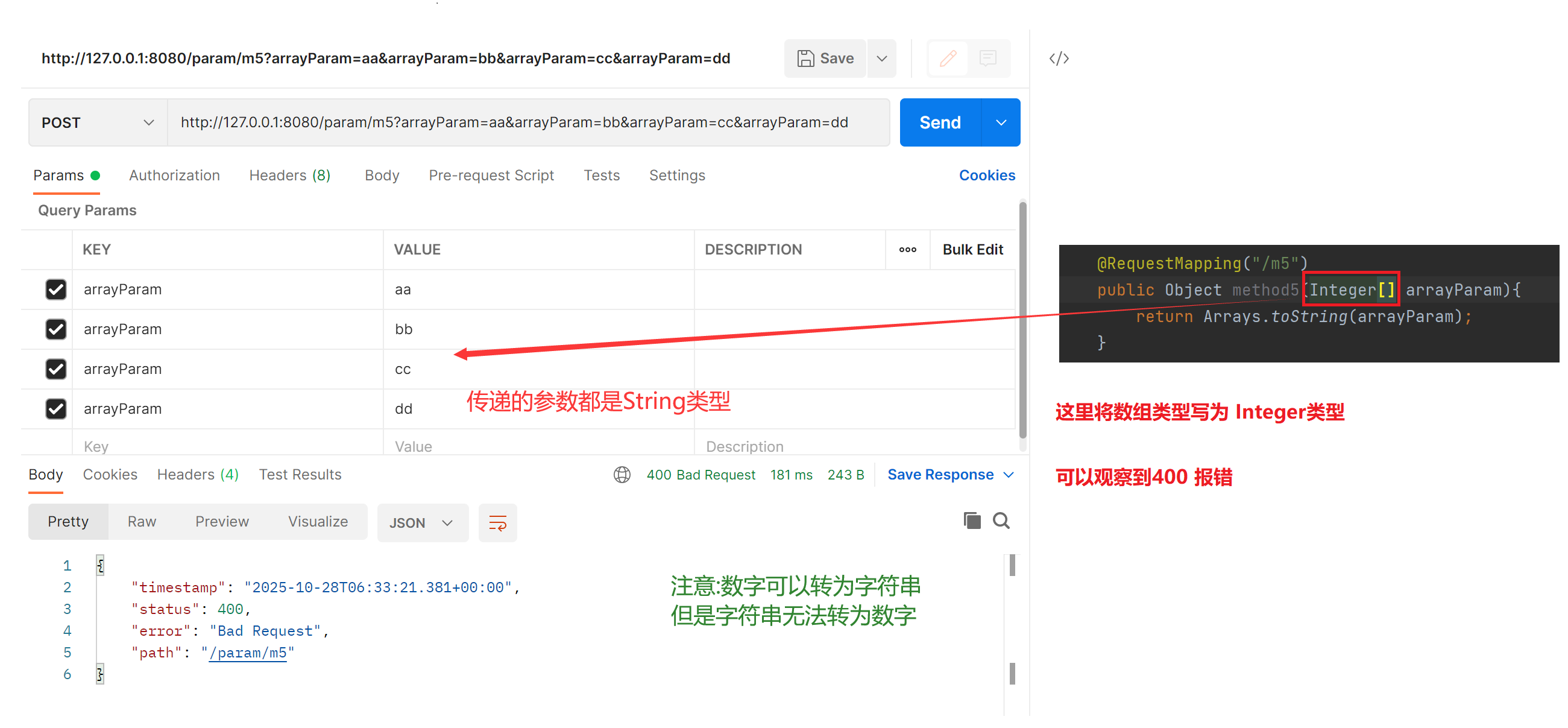Open the request comments icon
This screenshot has height=728, width=1568.
point(987,58)
